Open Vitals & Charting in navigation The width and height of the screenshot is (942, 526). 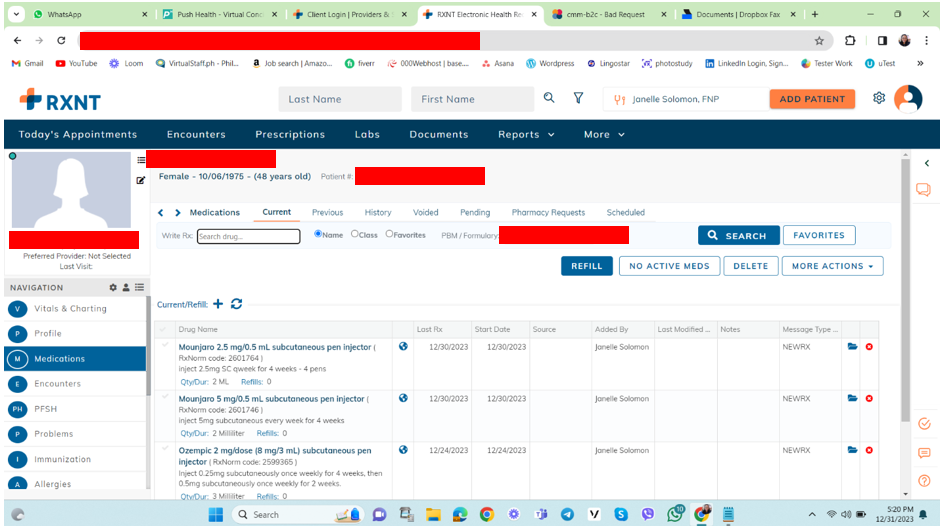[x=75, y=309]
